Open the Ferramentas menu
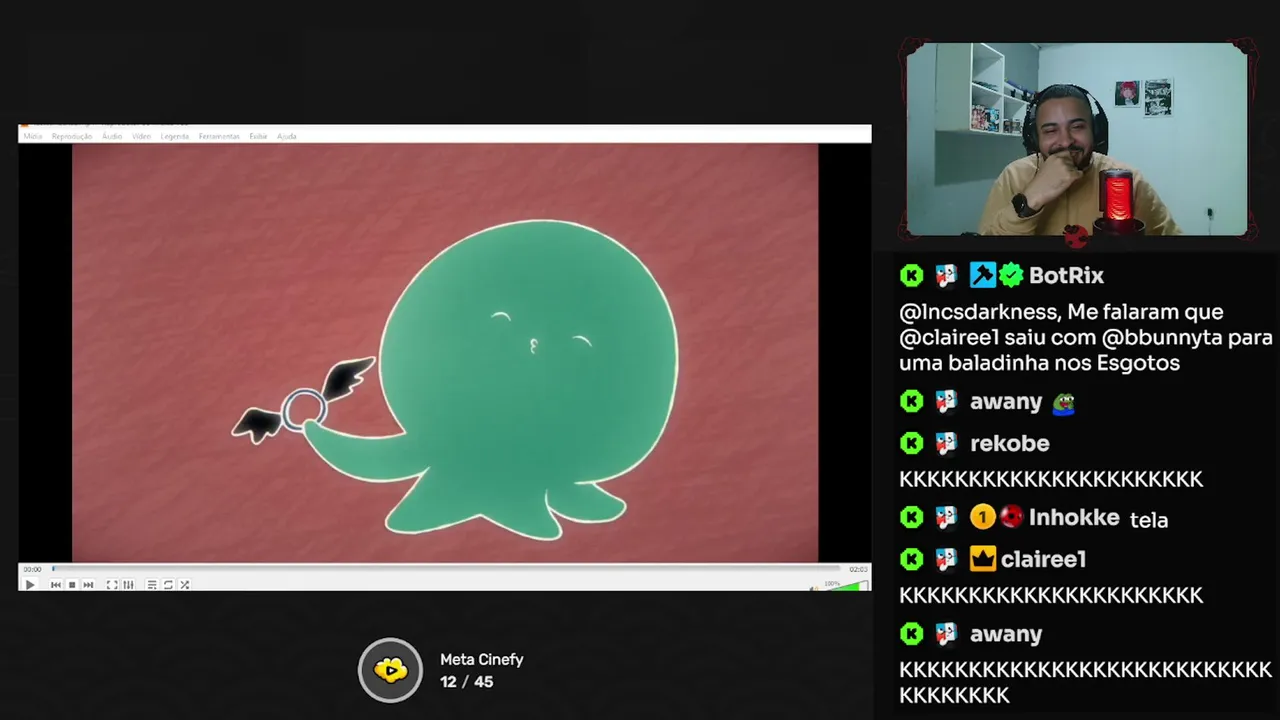This screenshot has width=1280, height=720. (219, 136)
